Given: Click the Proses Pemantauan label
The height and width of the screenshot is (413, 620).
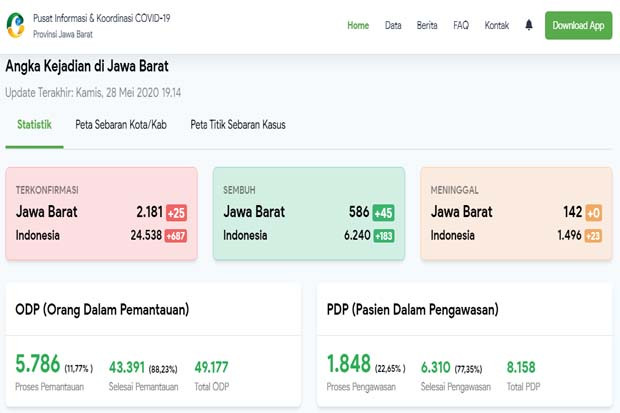Looking at the screenshot, I should point(49,387).
